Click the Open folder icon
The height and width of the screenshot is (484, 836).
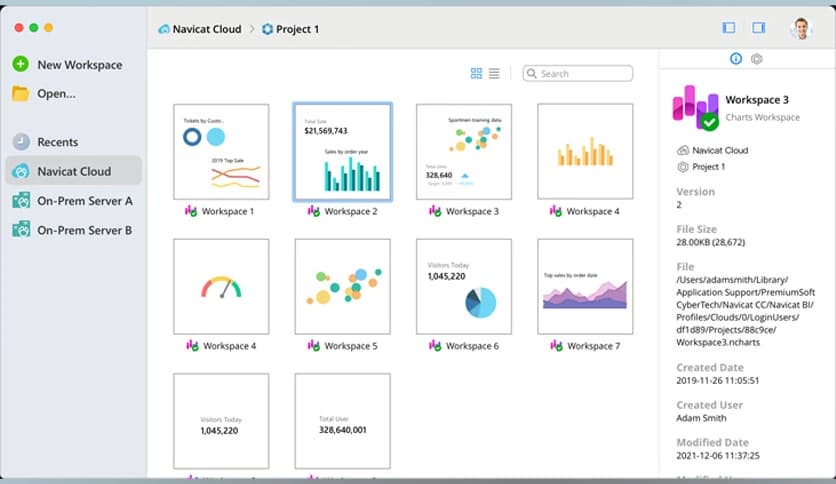(20, 94)
